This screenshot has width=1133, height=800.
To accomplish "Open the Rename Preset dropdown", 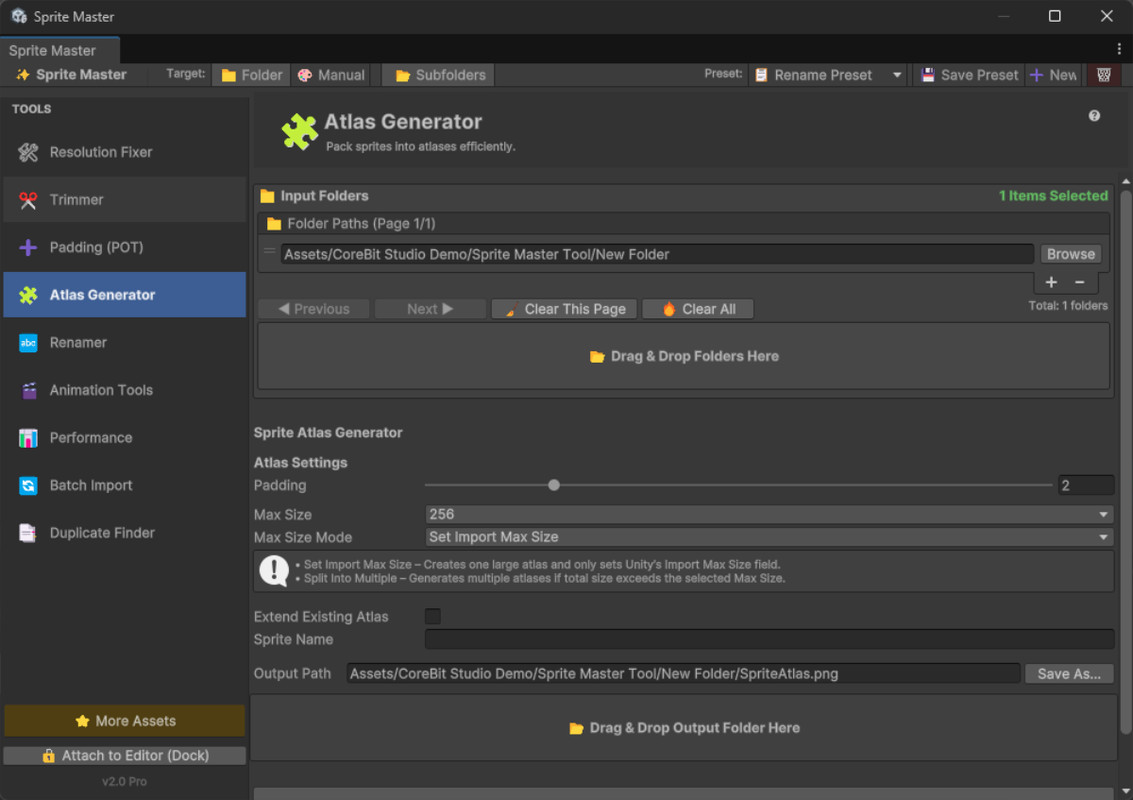I will pos(828,74).
